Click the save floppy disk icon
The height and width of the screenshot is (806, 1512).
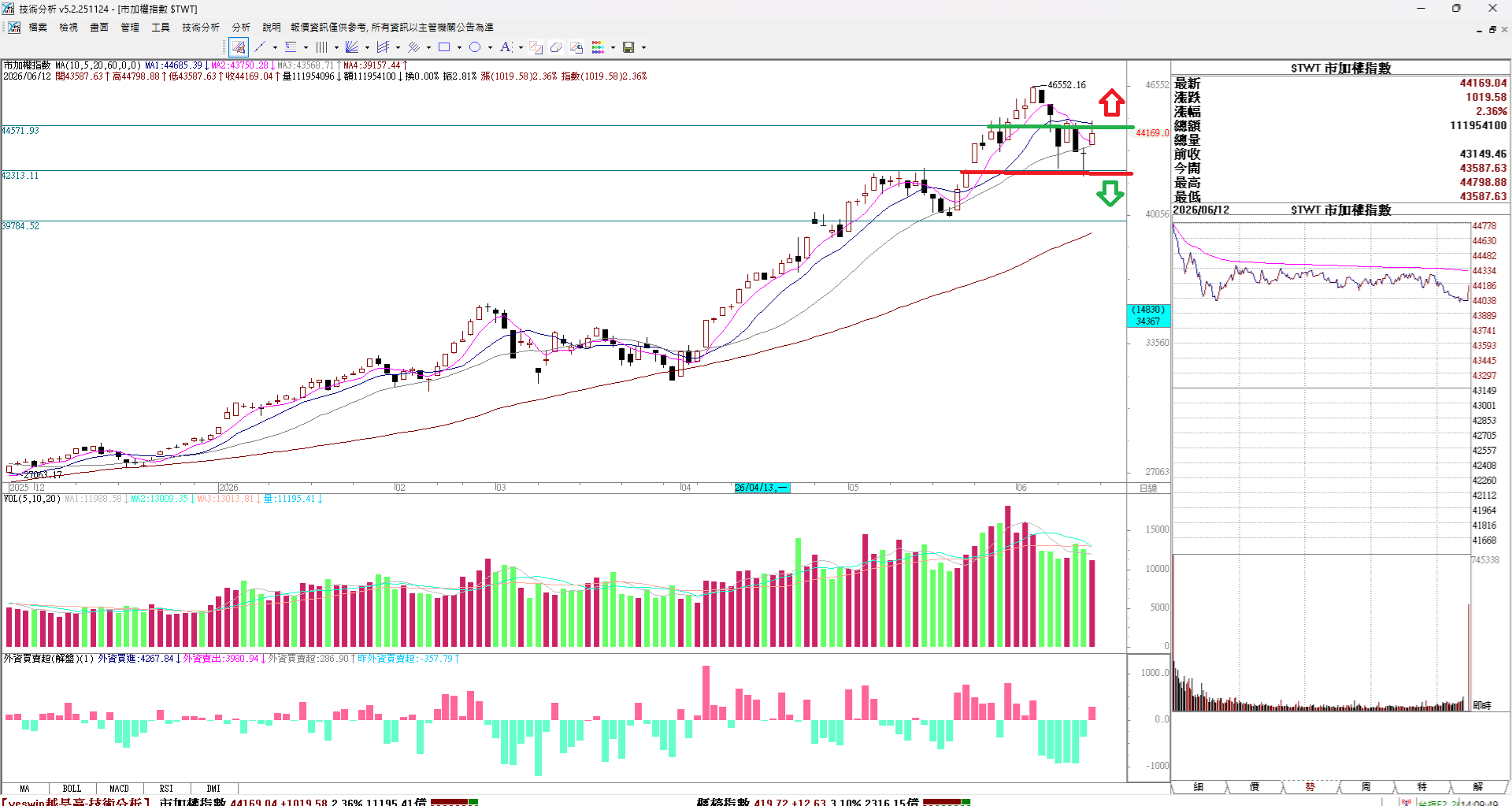click(x=628, y=47)
